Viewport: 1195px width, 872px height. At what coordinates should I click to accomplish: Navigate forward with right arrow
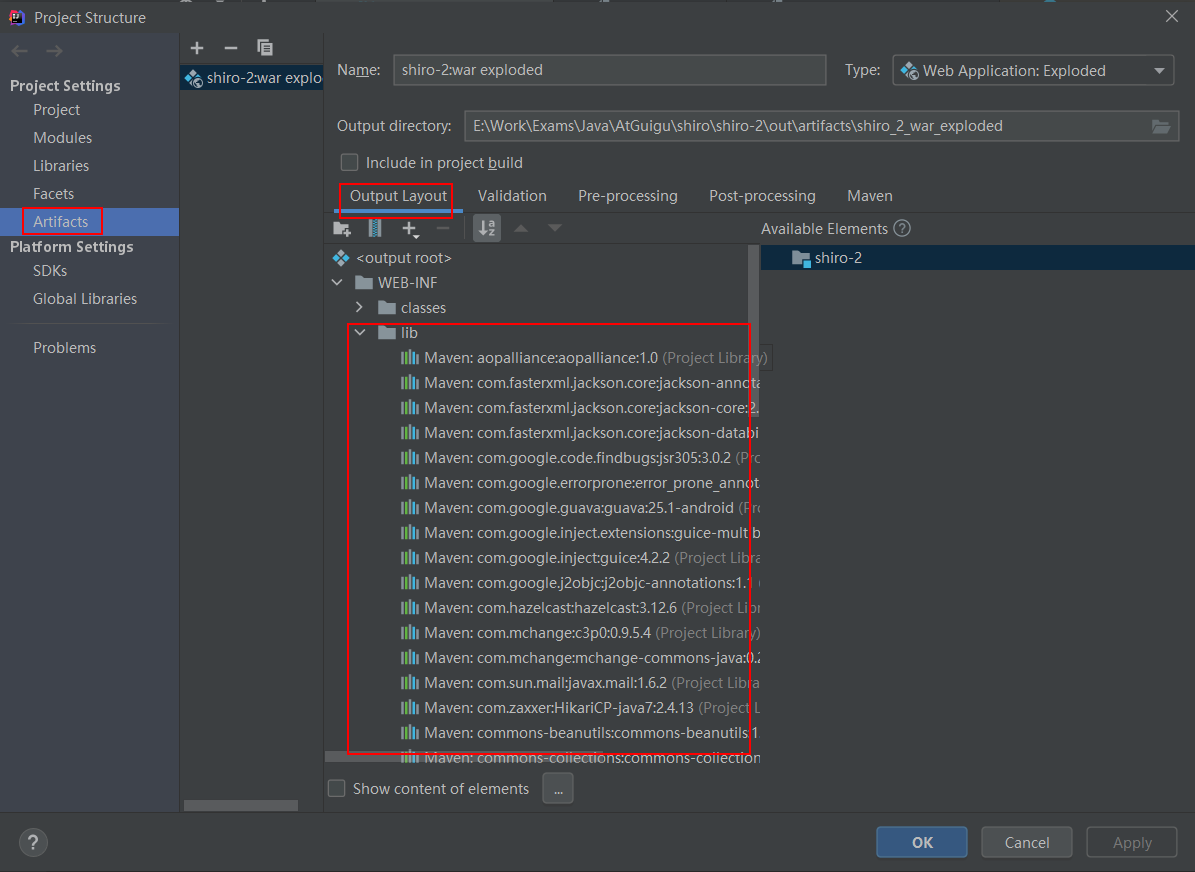click(54, 51)
